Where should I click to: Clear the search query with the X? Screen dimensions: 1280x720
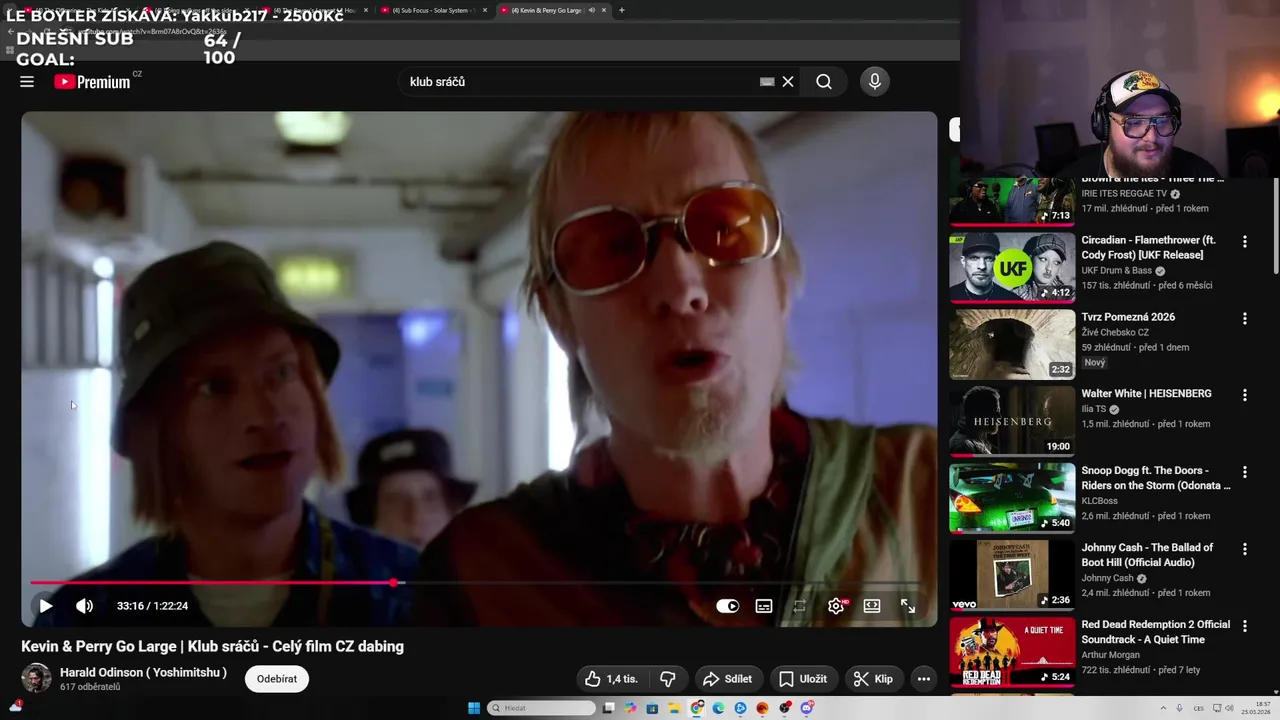point(788,82)
